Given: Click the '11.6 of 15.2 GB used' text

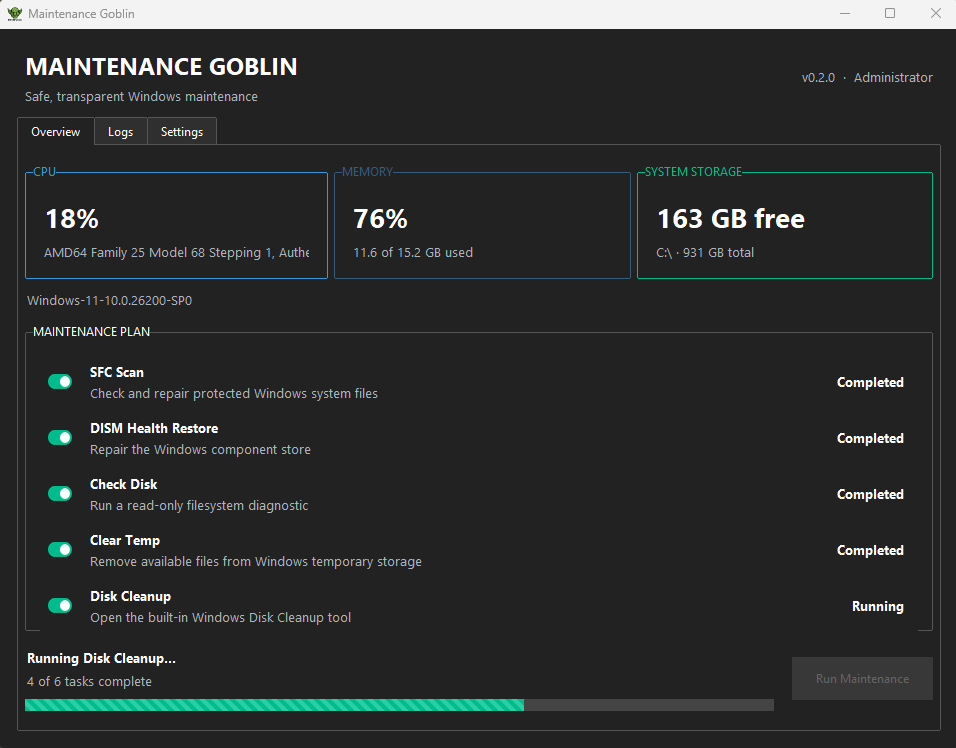Looking at the screenshot, I should 413,252.
